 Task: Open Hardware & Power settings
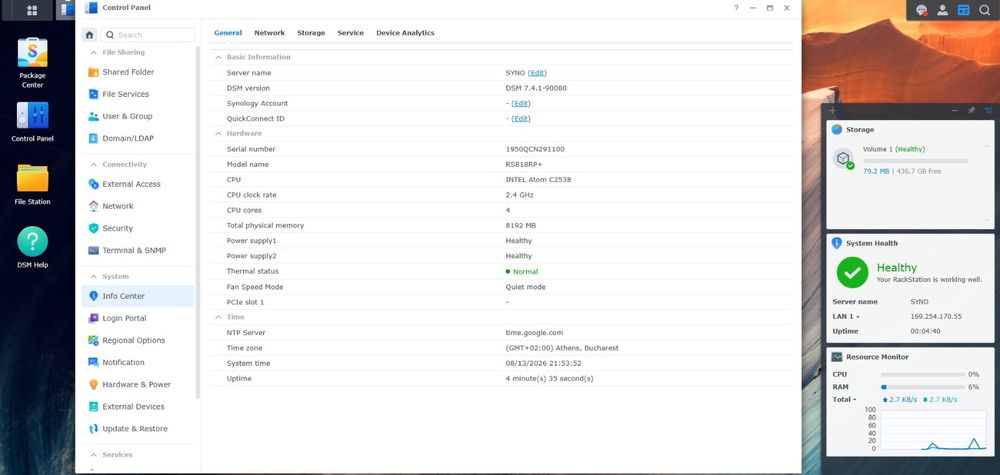(138, 384)
